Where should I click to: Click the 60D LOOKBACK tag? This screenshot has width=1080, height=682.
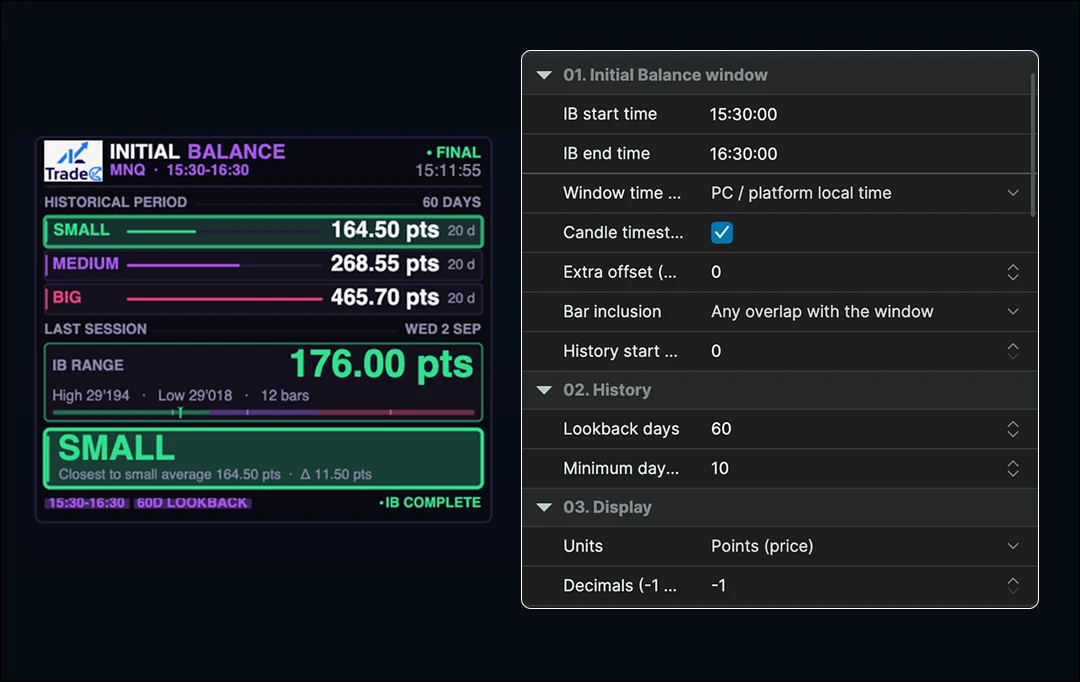192,503
